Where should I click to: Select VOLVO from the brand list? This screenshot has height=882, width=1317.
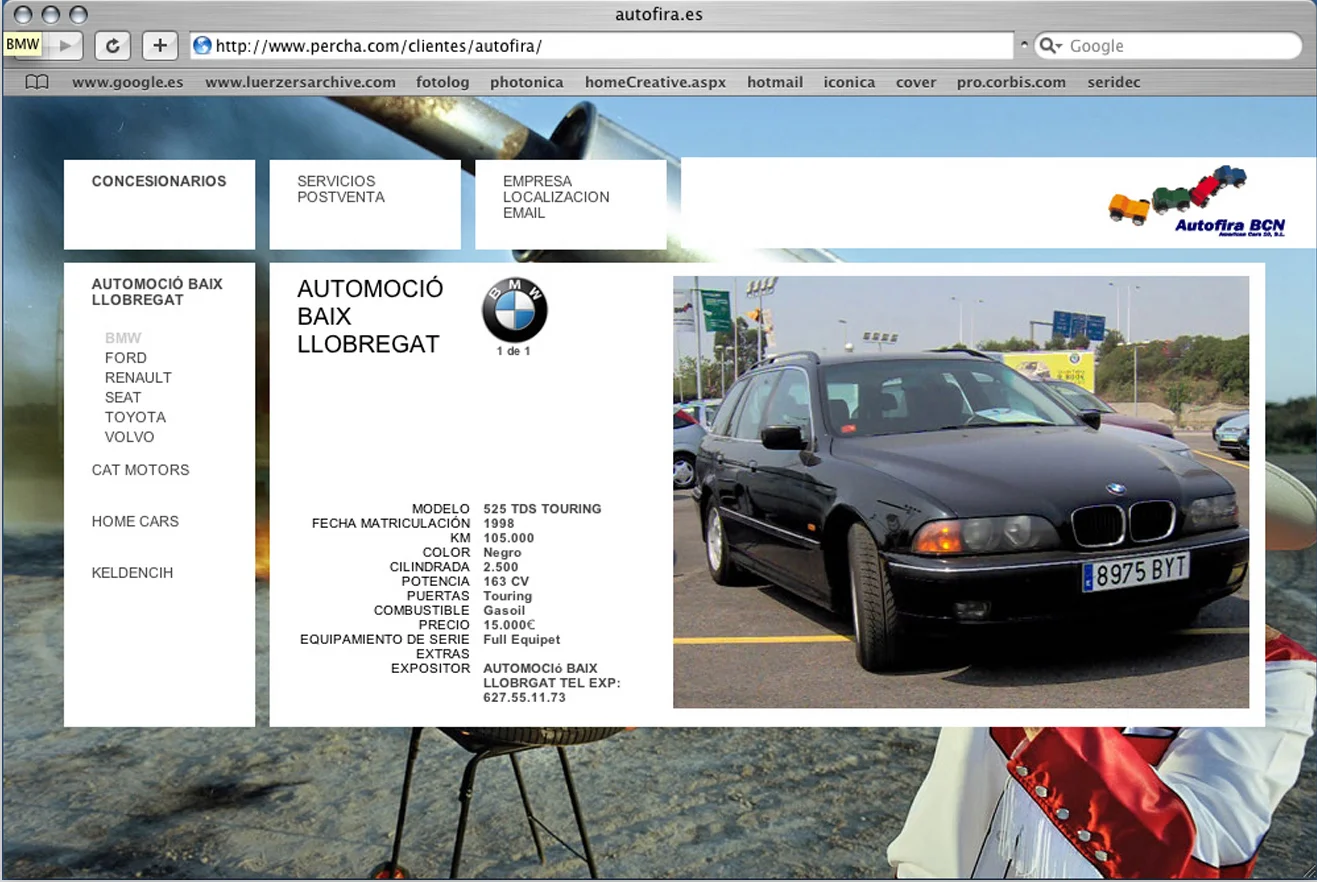point(130,437)
